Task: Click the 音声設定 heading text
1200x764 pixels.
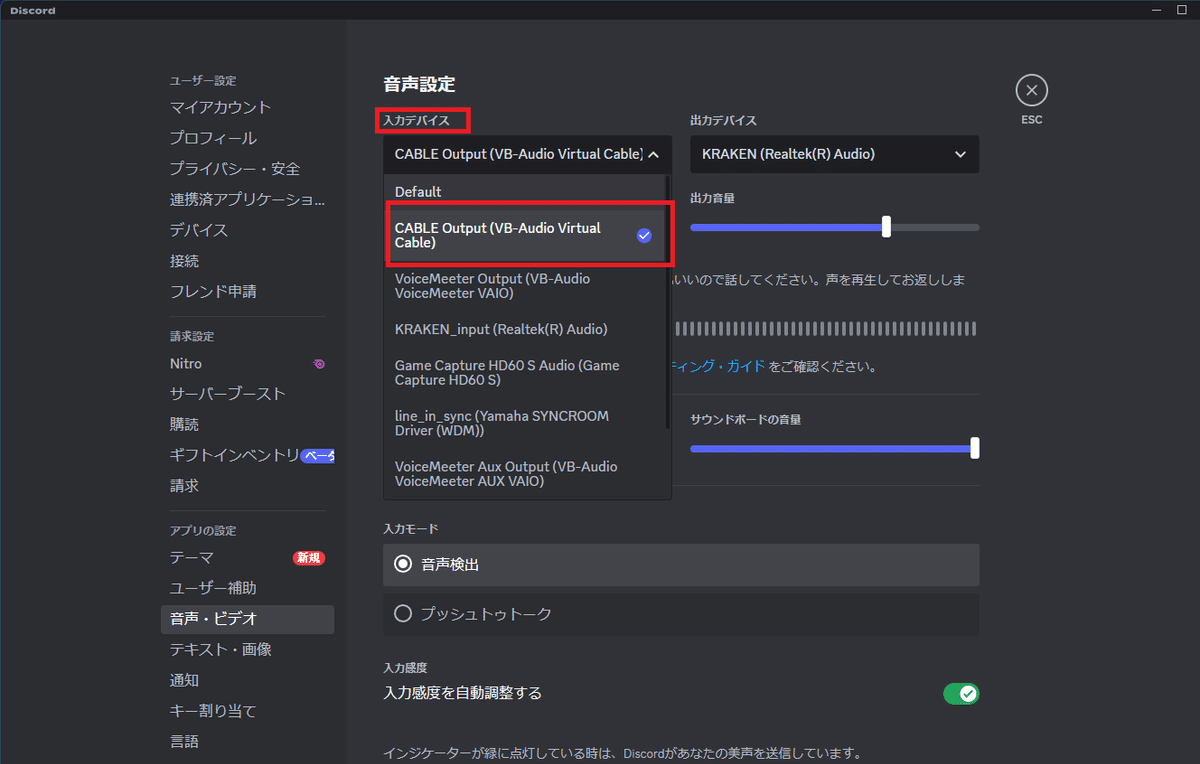Action: point(419,85)
